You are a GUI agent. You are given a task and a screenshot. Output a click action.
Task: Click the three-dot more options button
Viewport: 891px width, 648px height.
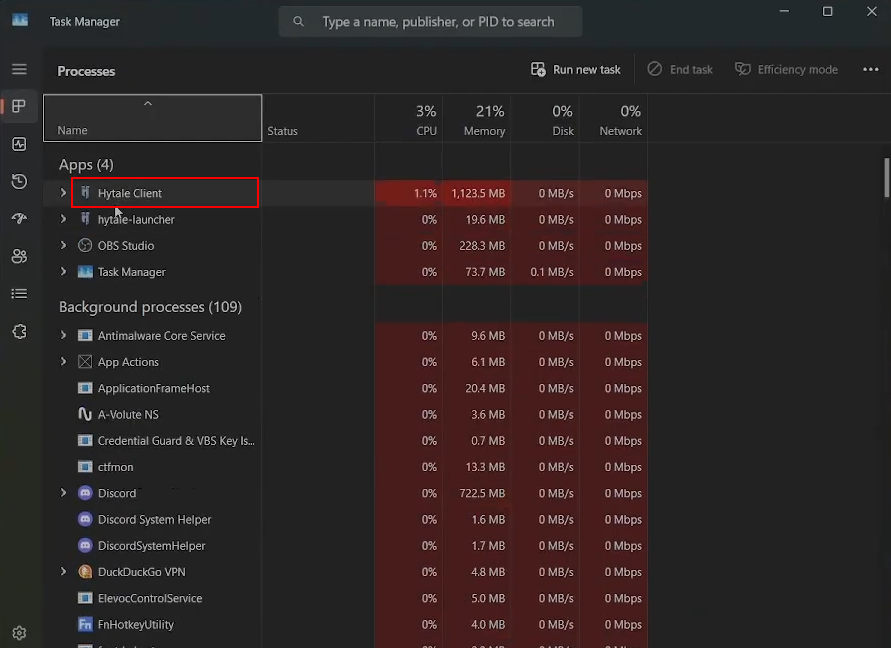[870, 70]
